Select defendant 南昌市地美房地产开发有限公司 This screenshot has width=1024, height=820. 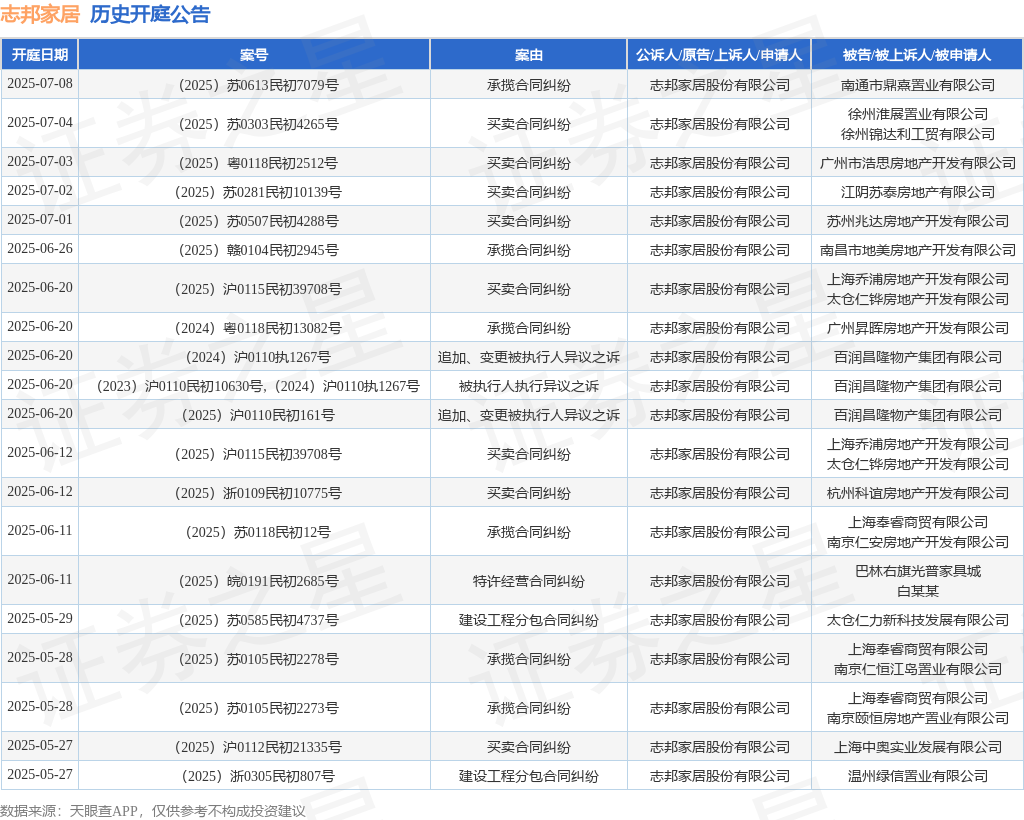click(918, 250)
